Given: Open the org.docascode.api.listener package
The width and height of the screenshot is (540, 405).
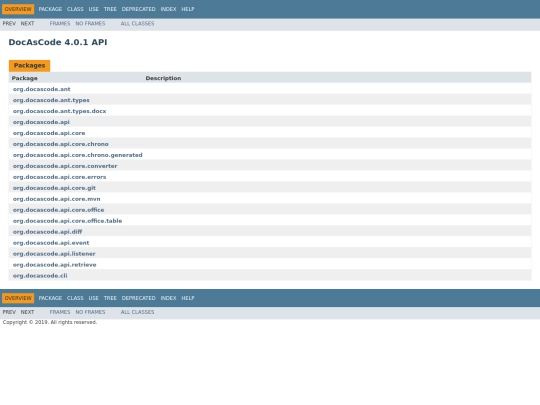Looking at the screenshot, I should tap(54, 254).
